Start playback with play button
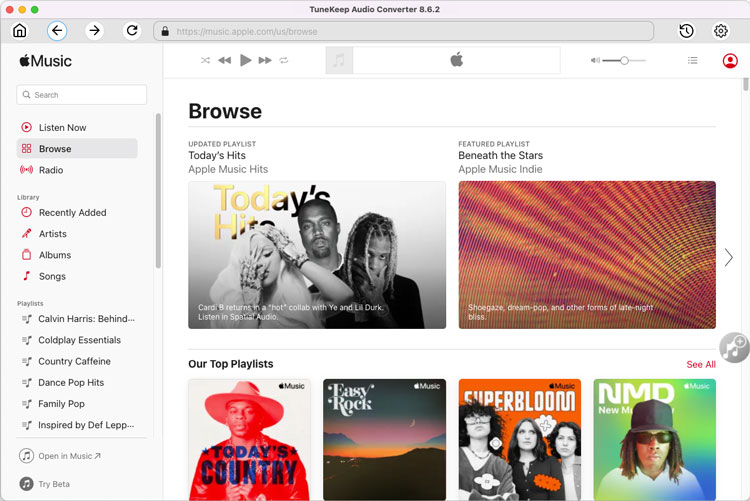 click(x=245, y=60)
